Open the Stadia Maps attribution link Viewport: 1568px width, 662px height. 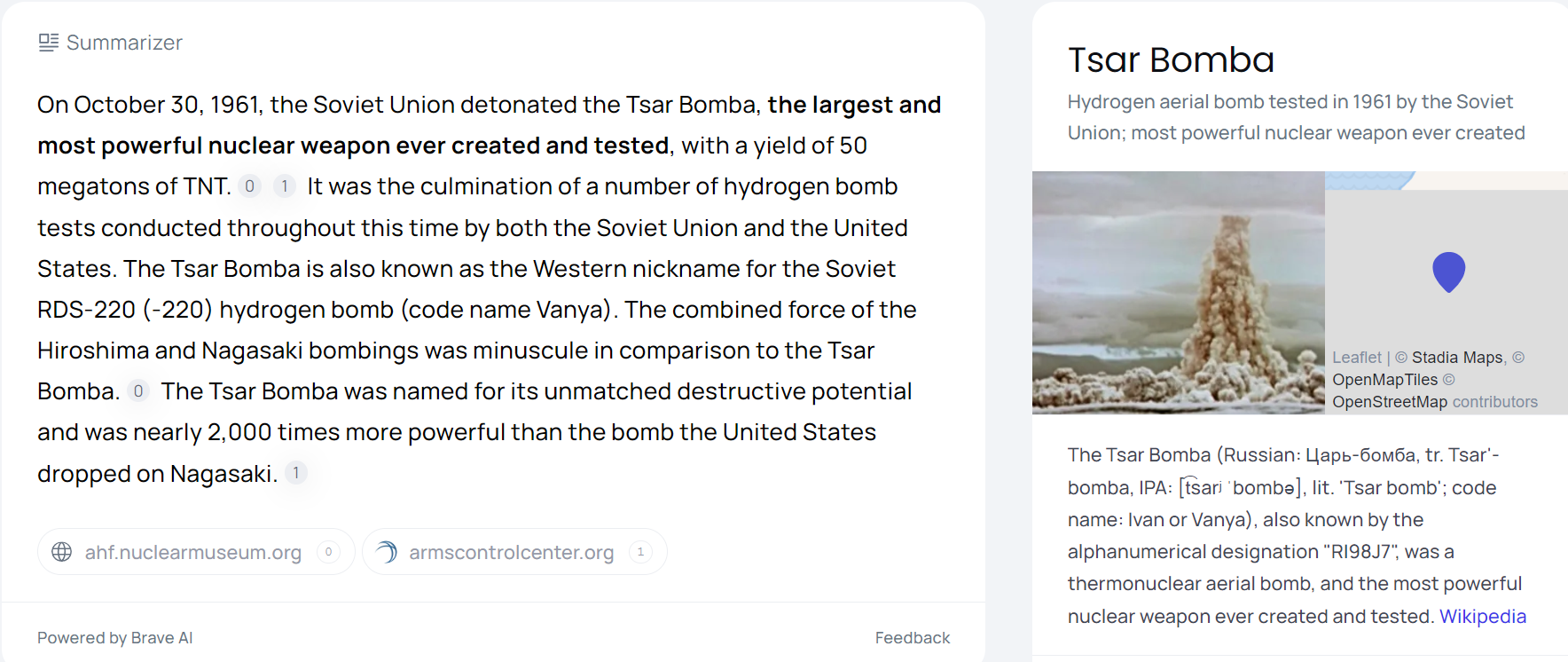tap(1457, 358)
